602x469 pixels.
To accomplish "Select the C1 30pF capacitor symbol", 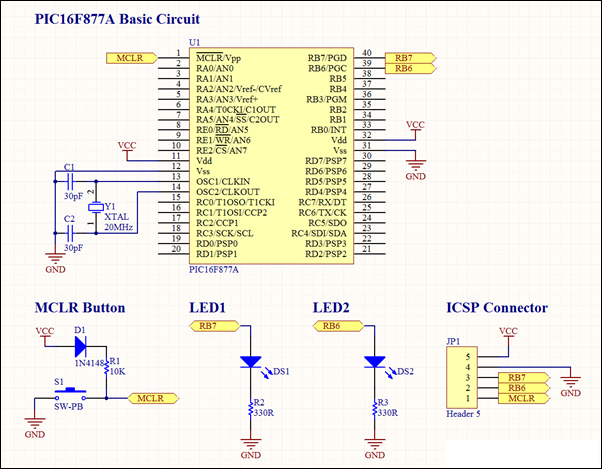I will click(70, 180).
